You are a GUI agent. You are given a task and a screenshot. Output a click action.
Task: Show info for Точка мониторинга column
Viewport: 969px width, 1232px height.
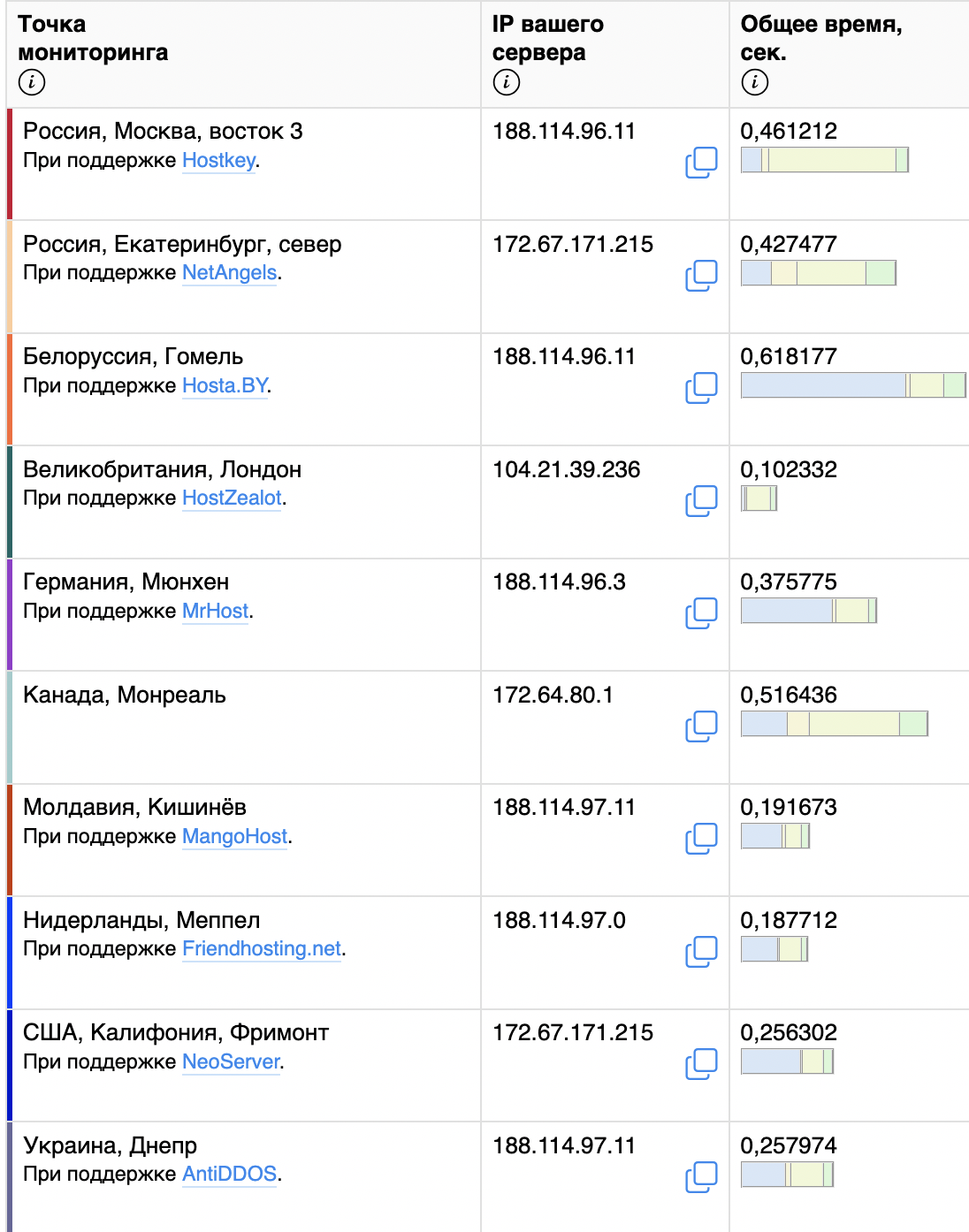32,82
